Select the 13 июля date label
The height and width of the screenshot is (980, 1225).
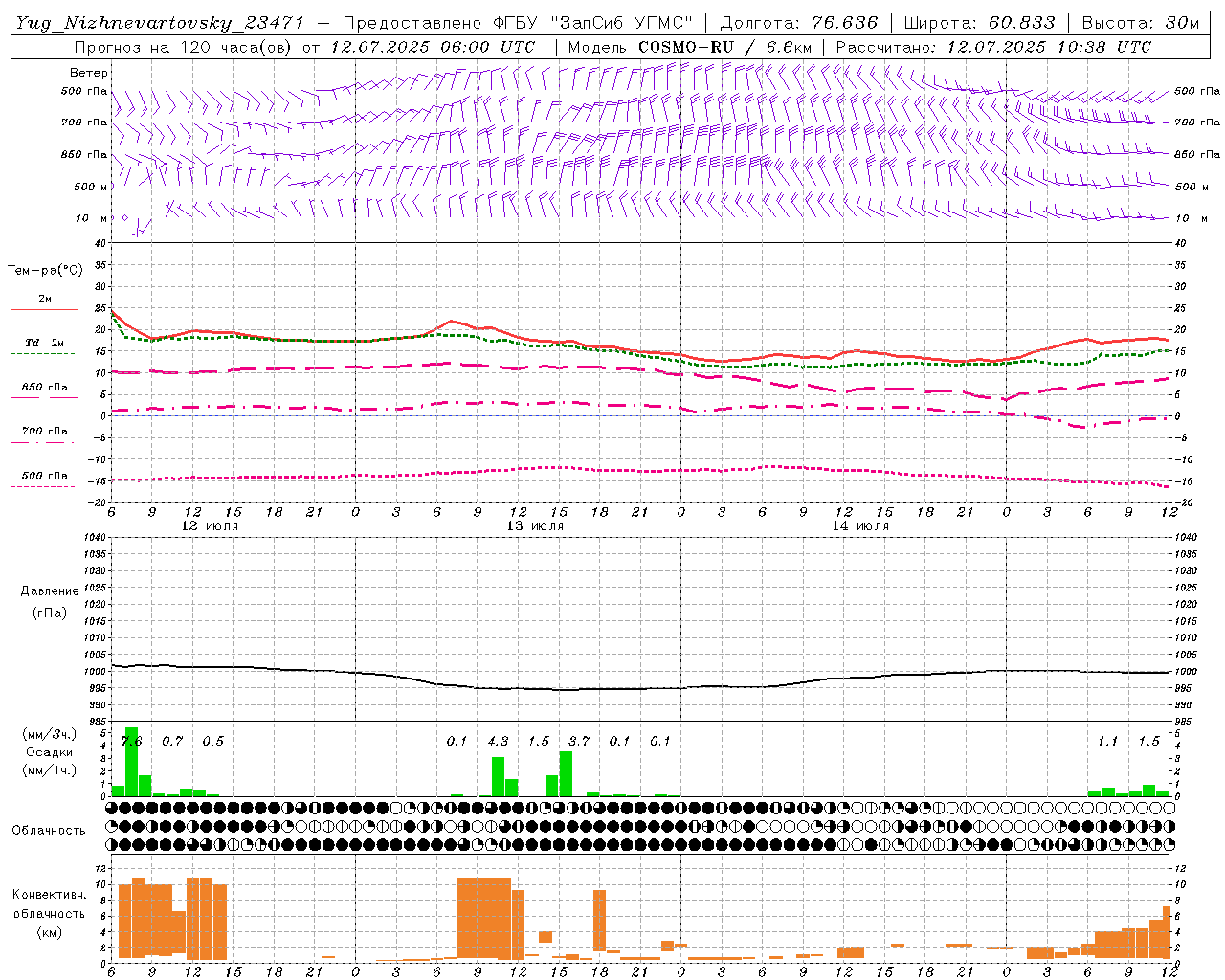535,526
